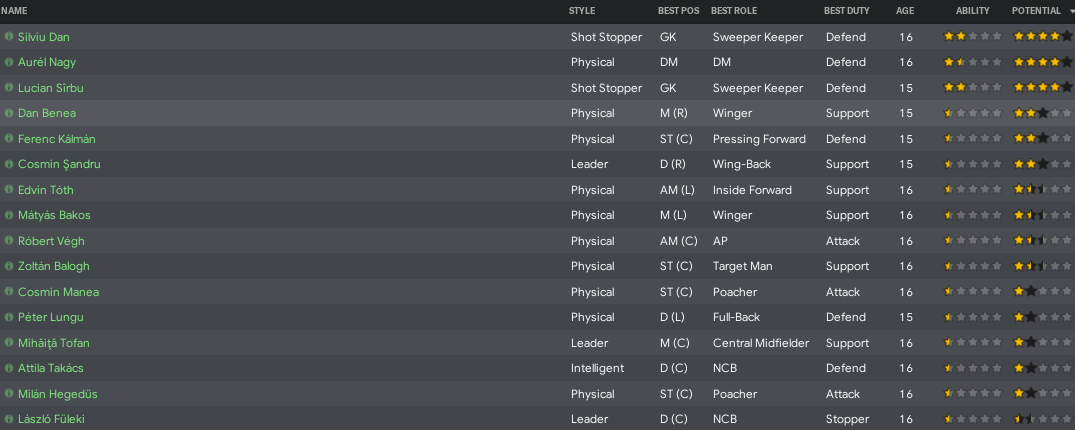Click Silviu Dan's potential star rating
Image resolution: width=1075 pixels, height=430 pixels.
1042,36
